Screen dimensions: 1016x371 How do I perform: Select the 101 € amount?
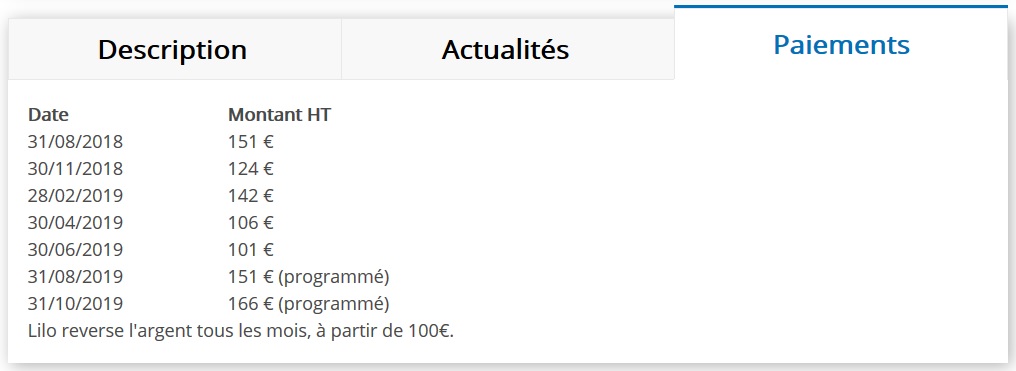[x=251, y=249]
